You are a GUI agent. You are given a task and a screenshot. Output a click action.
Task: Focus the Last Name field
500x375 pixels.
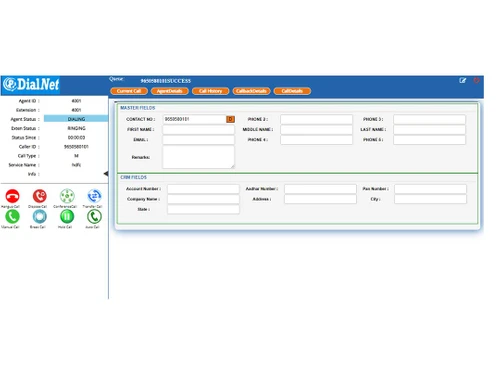pyautogui.click(x=429, y=129)
